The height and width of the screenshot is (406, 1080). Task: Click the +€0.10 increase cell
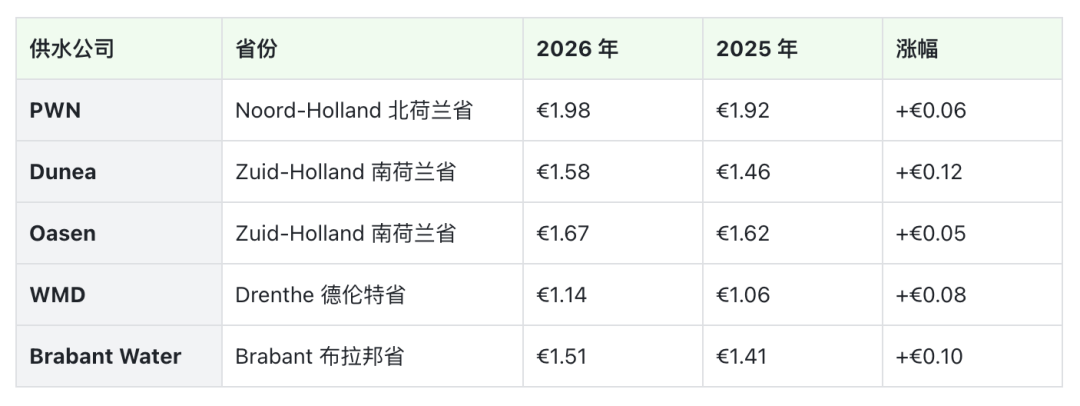929,356
